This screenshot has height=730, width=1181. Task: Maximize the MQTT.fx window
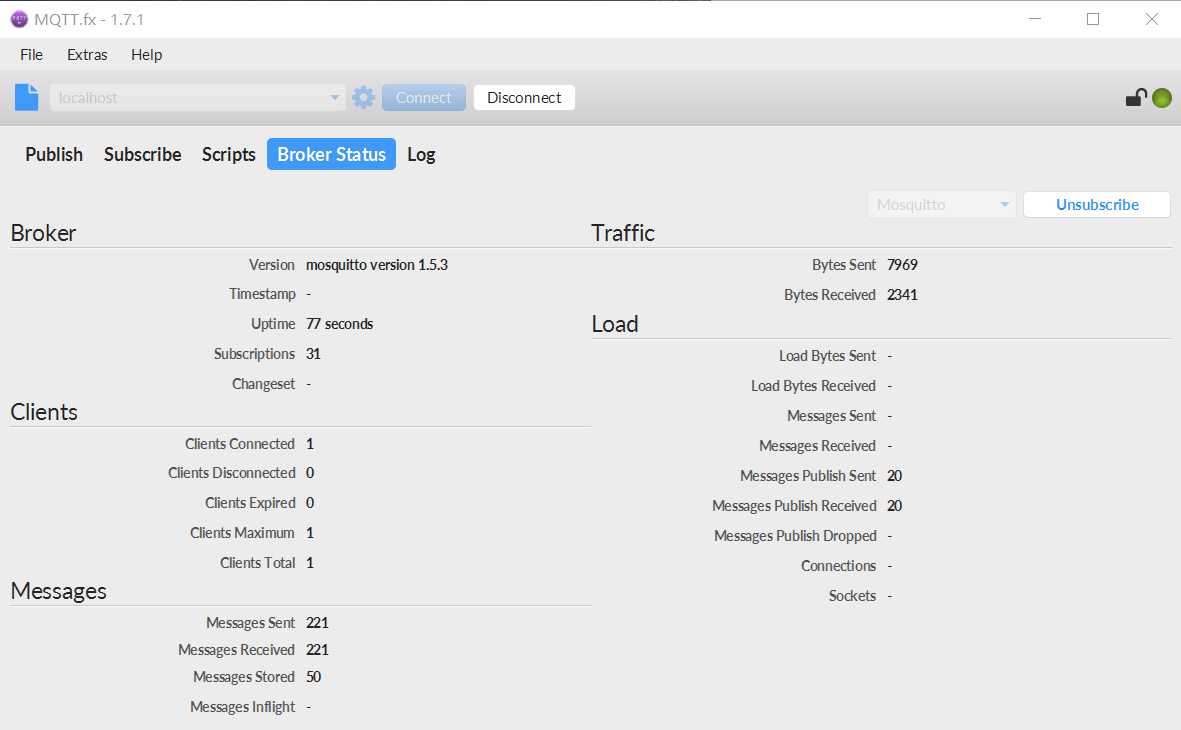pos(1093,20)
